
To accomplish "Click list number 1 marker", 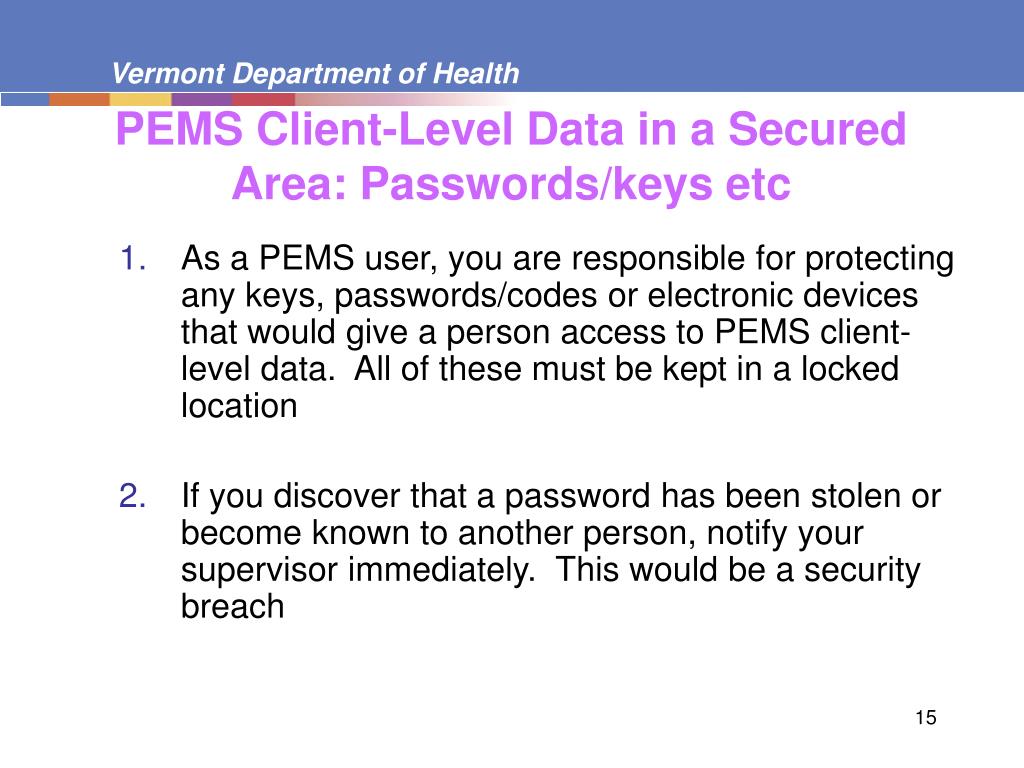I will tap(133, 258).
